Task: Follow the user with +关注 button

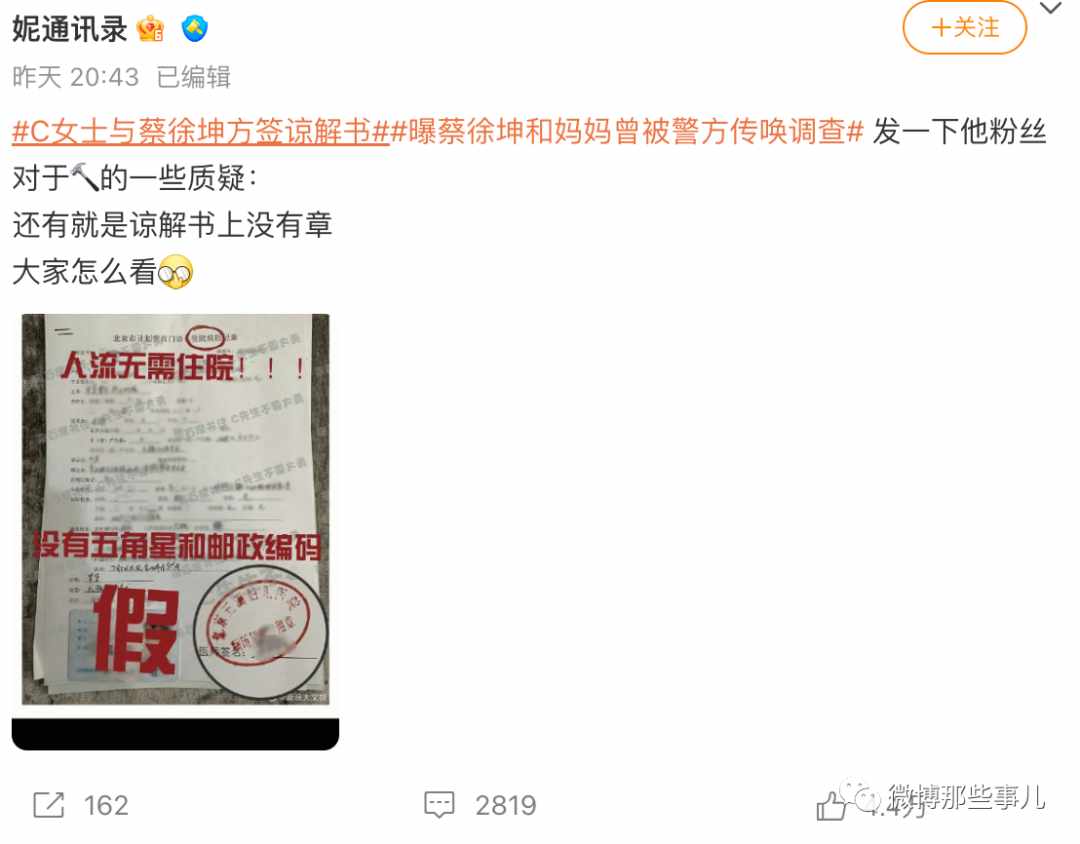Action: [964, 28]
